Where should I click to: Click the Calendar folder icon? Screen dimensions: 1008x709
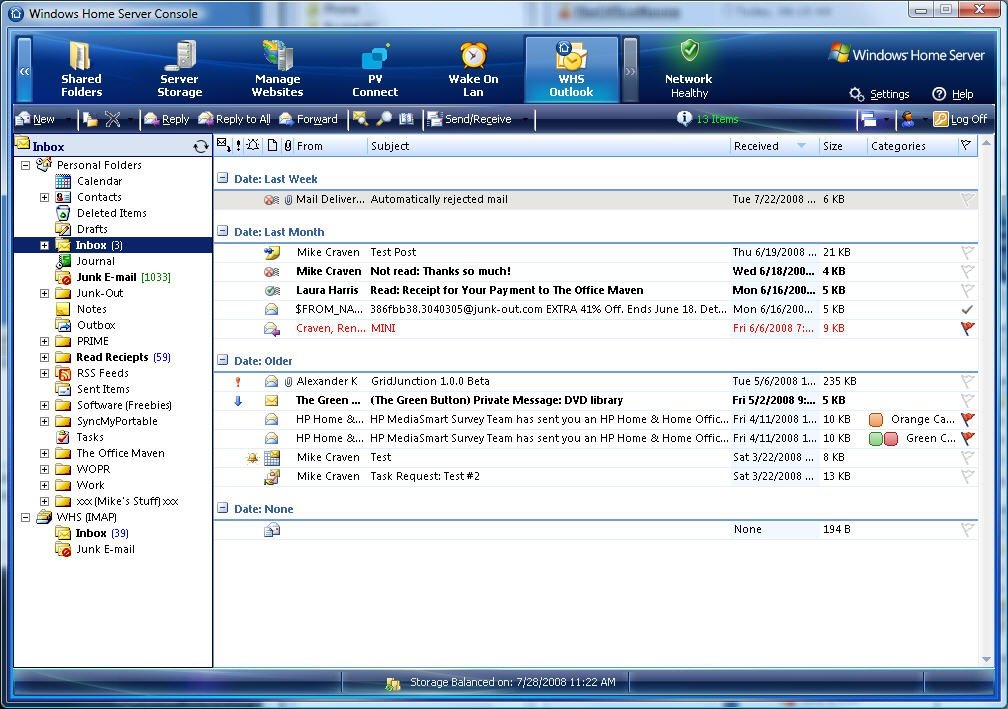tap(63, 181)
